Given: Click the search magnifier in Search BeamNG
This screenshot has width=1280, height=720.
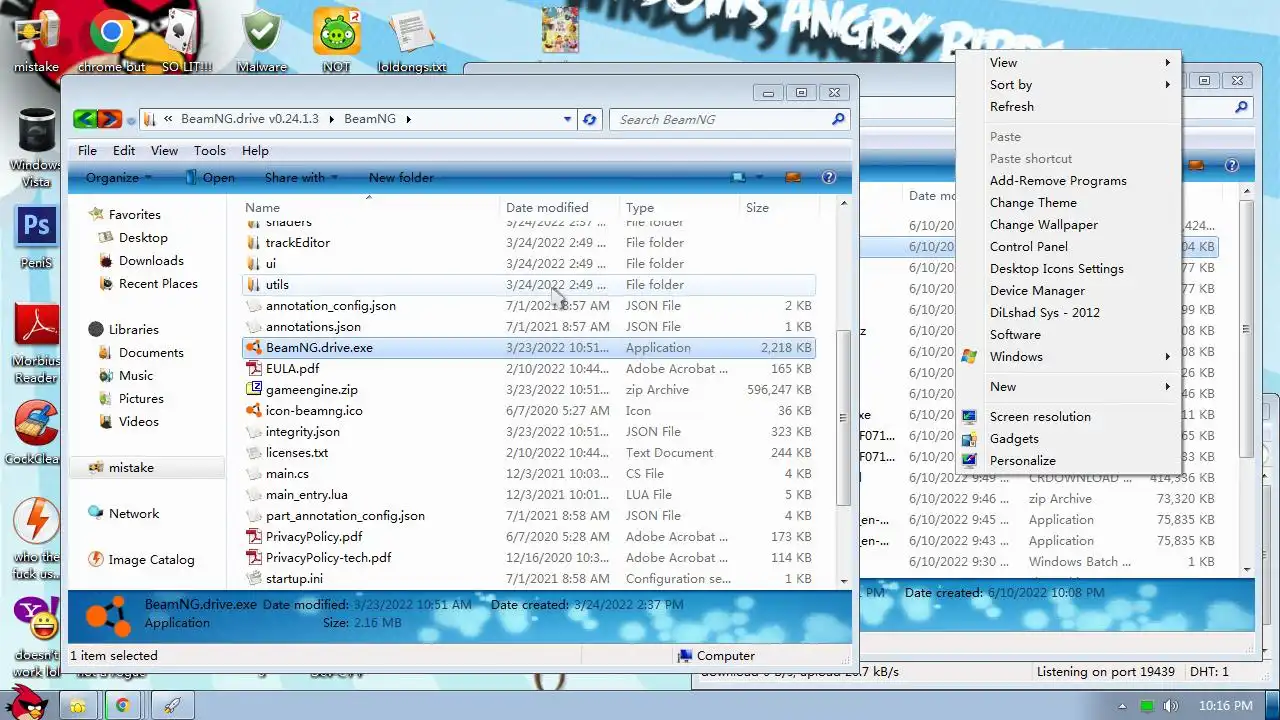Looking at the screenshot, I should (x=838, y=119).
